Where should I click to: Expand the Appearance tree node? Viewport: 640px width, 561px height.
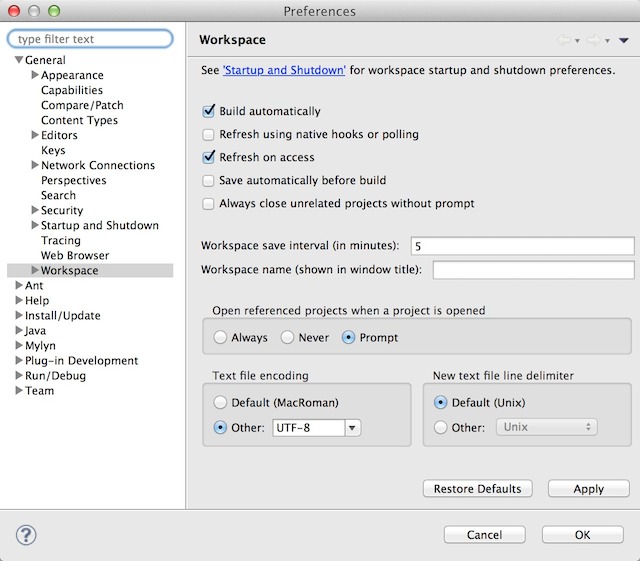(x=35, y=76)
